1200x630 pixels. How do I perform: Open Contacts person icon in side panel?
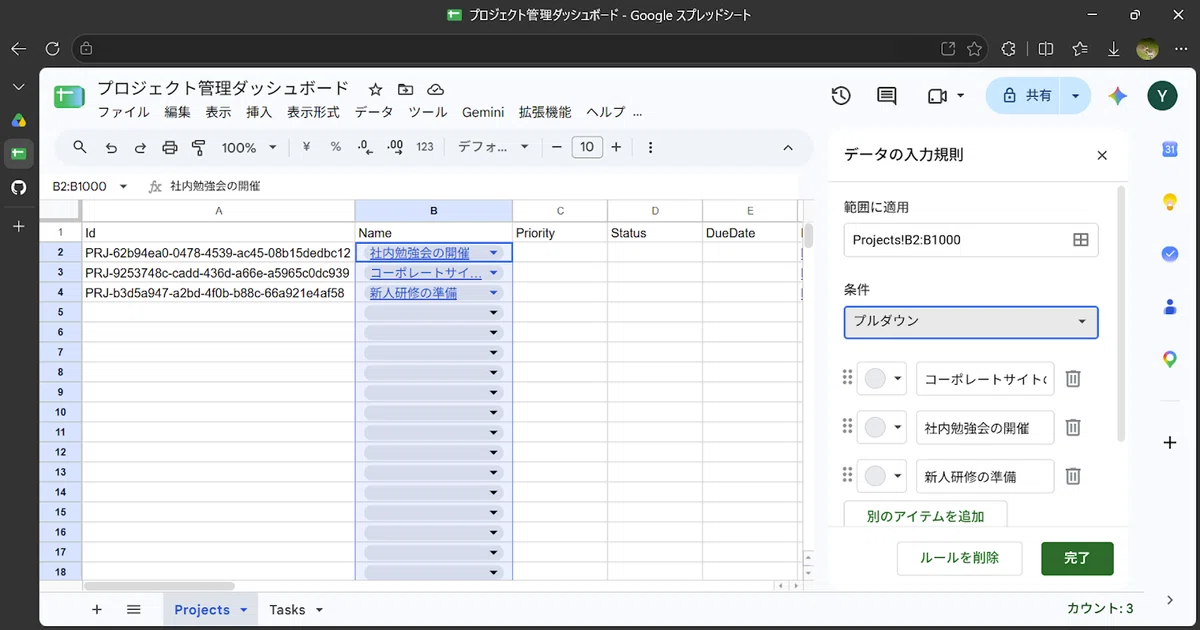[x=1170, y=307]
